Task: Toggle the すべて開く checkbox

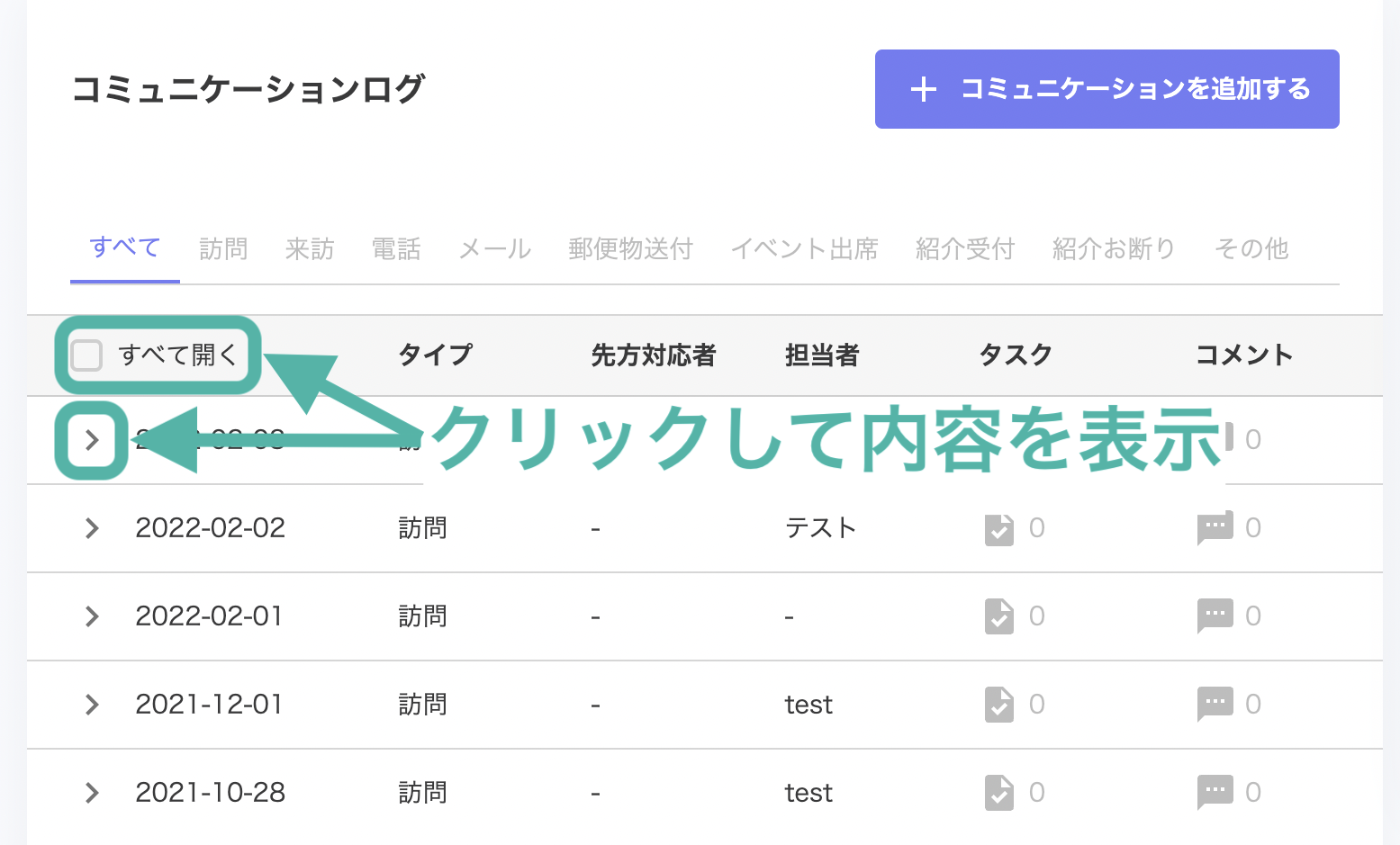Action: coord(86,355)
